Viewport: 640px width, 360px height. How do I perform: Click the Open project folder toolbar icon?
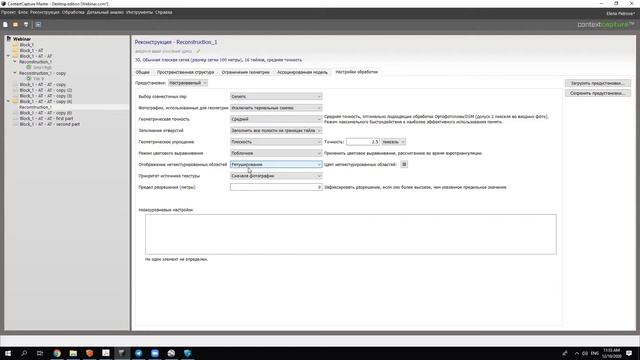point(16,24)
